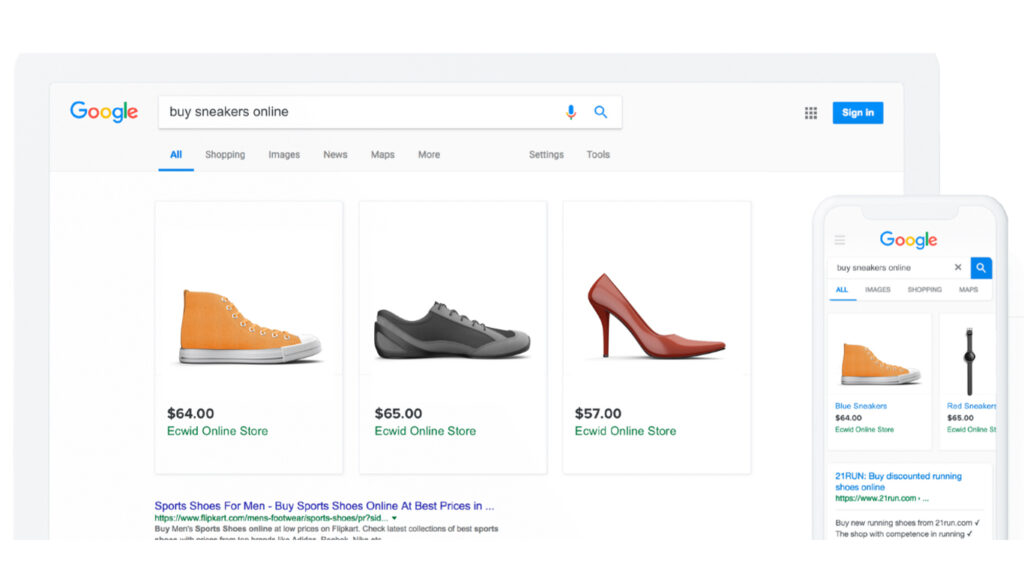
Task: Click the Google logo on the phone
Action: (x=908, y=240)
